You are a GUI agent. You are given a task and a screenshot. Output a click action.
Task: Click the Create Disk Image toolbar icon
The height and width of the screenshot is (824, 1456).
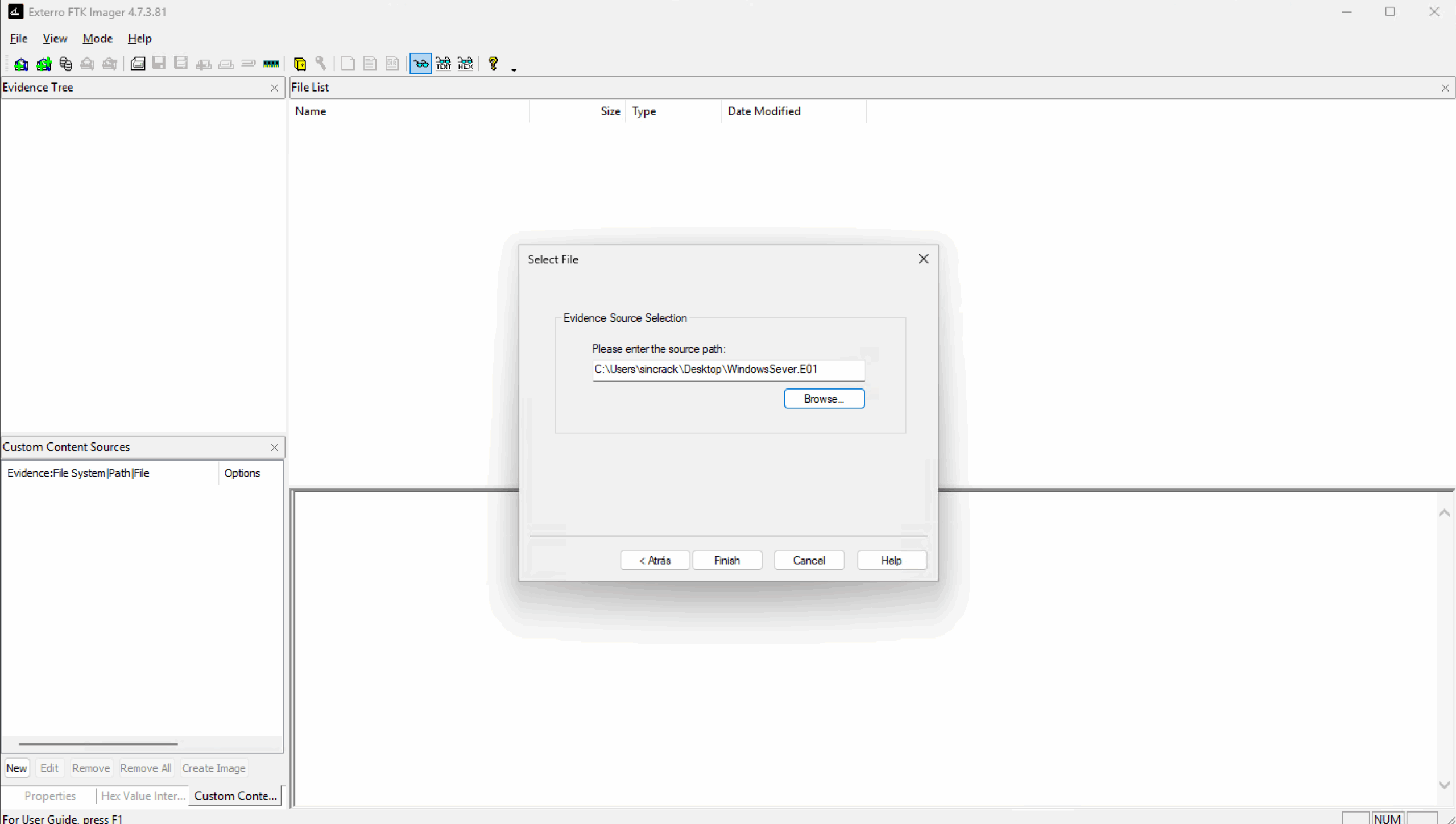[x=138, y=64]
